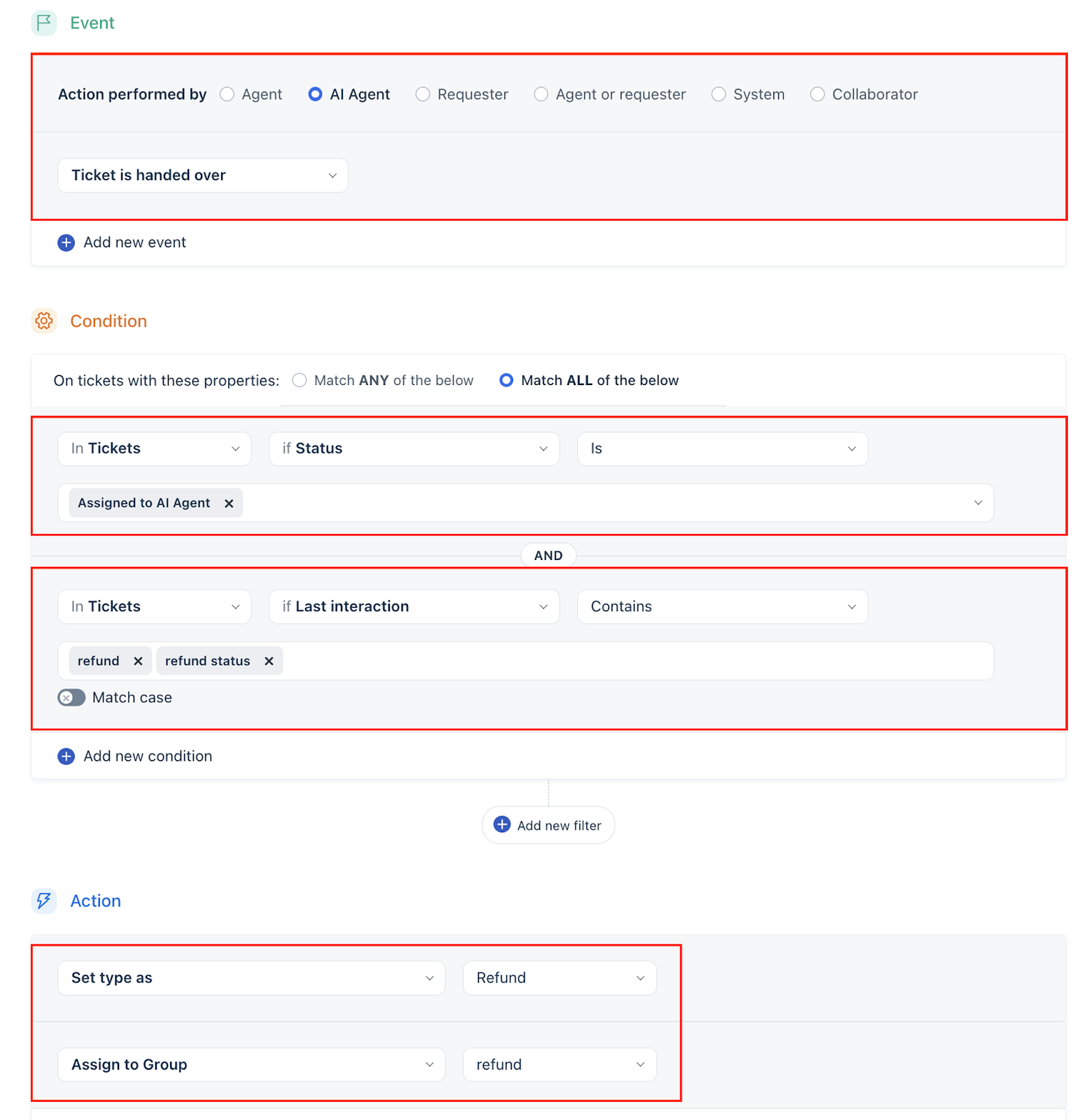The image size is (1091, 1120).
Task: Remove the 'refund status' keyword tag
Action: [269, 661]
